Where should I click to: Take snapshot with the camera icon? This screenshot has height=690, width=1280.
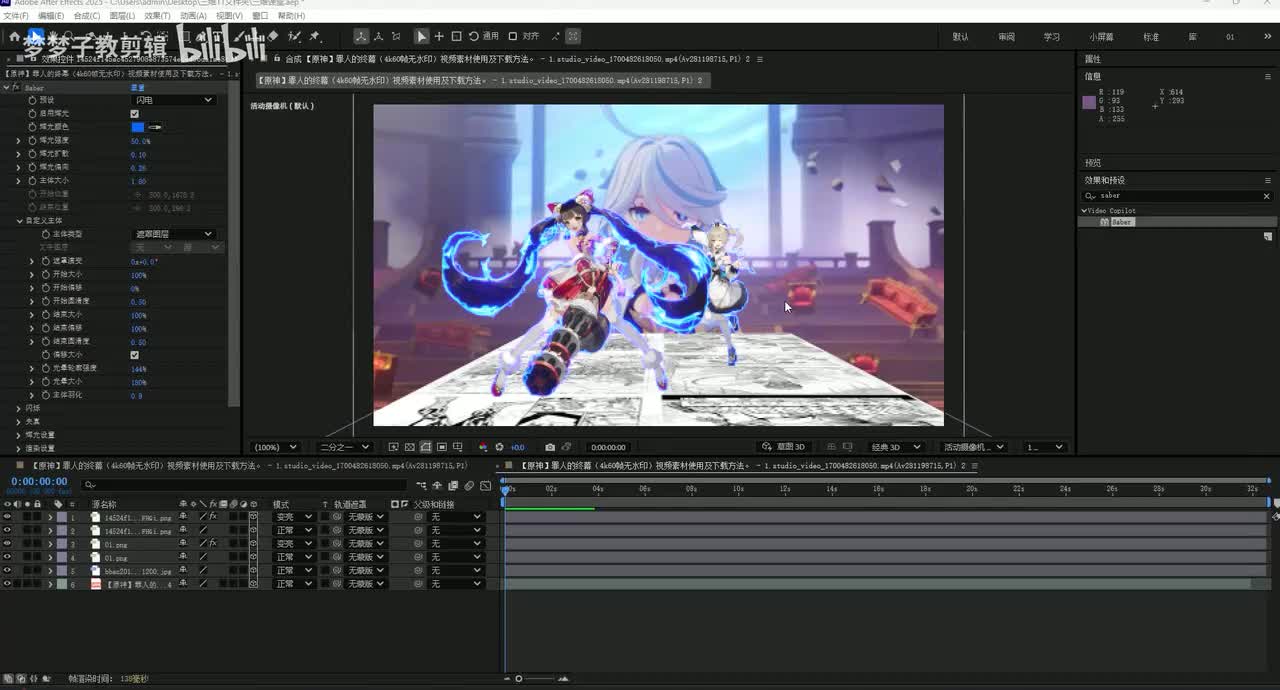coord(549,447)
